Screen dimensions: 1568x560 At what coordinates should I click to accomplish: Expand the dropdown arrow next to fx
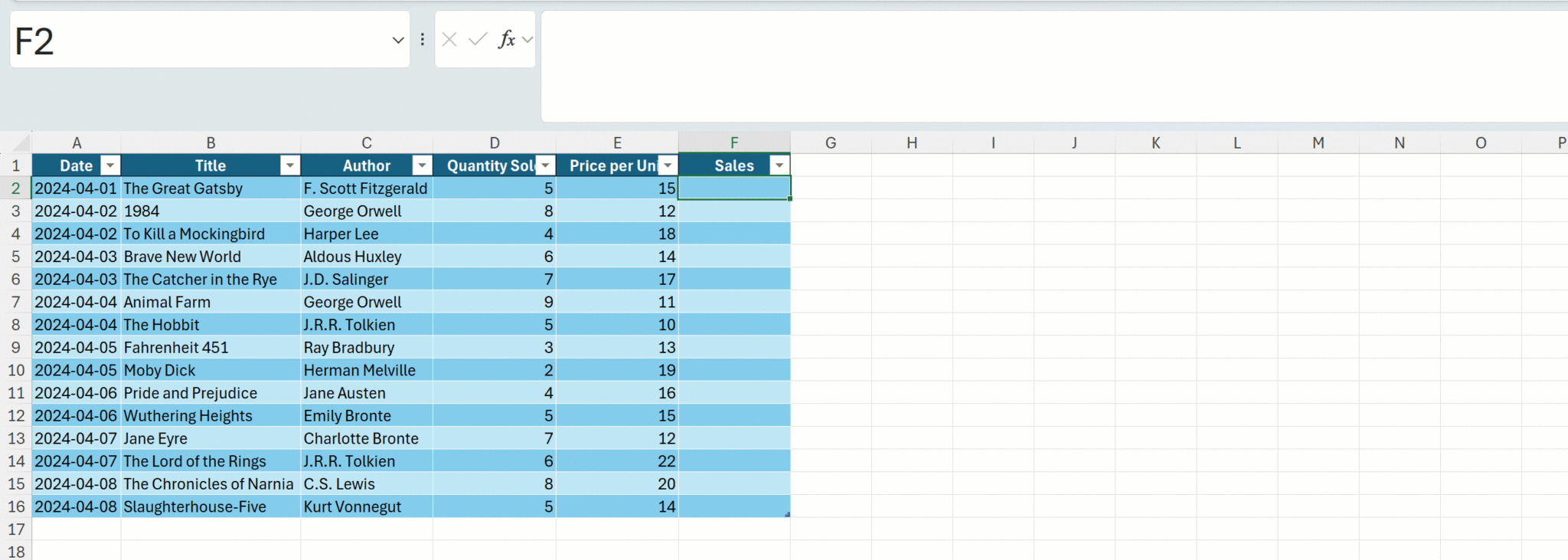point(528,39)
